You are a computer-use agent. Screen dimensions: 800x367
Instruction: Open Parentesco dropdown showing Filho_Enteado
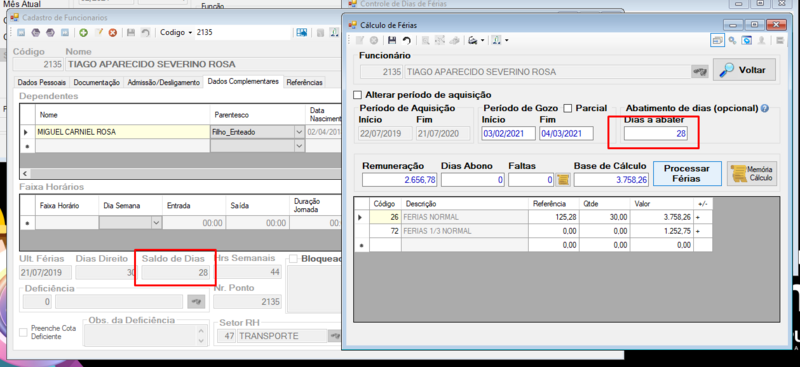pyautogui.click(x=299, y=132)
